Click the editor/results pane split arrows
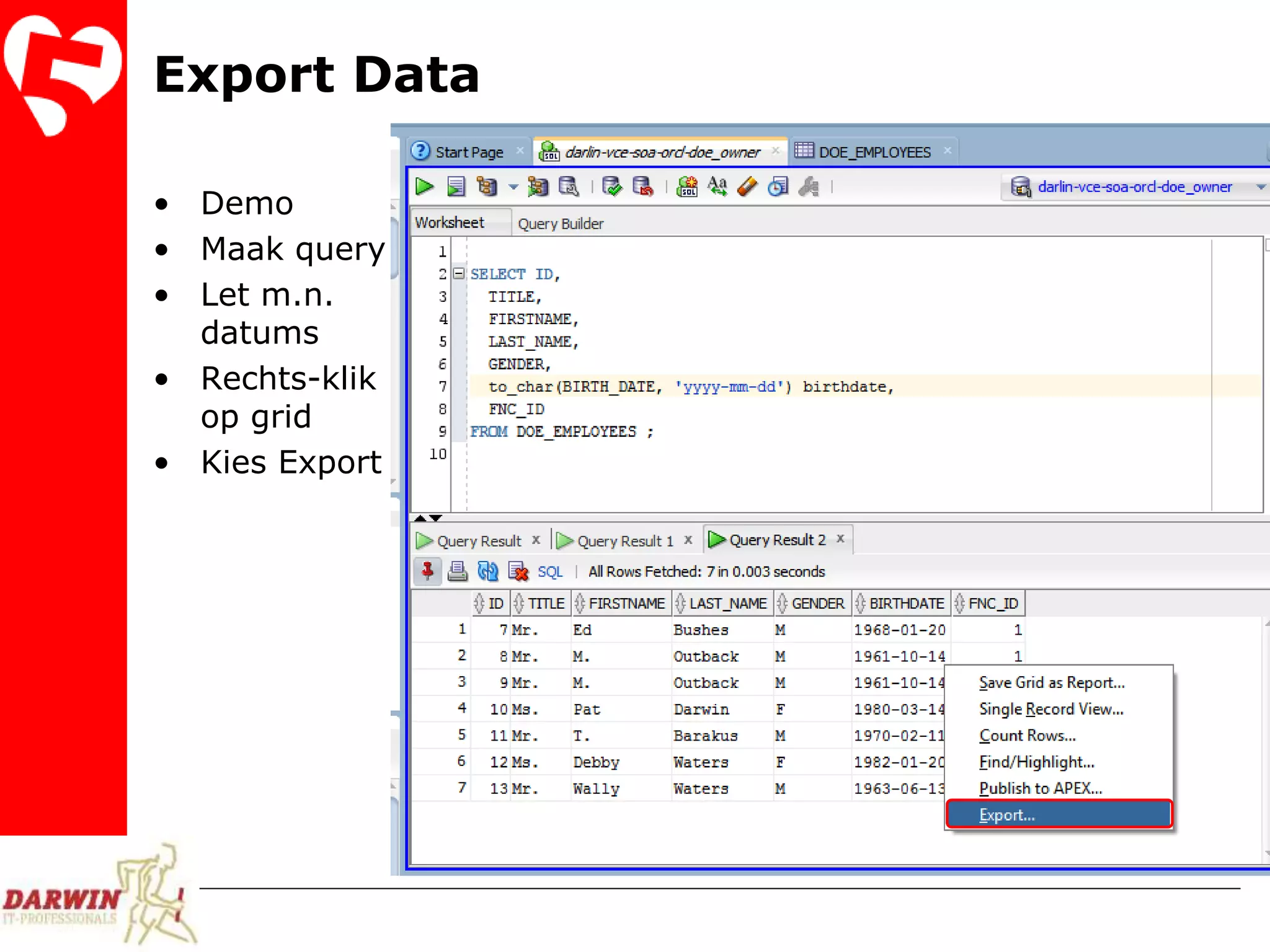The width and height of the screenshot is (1270, 952). coord(429,518)
